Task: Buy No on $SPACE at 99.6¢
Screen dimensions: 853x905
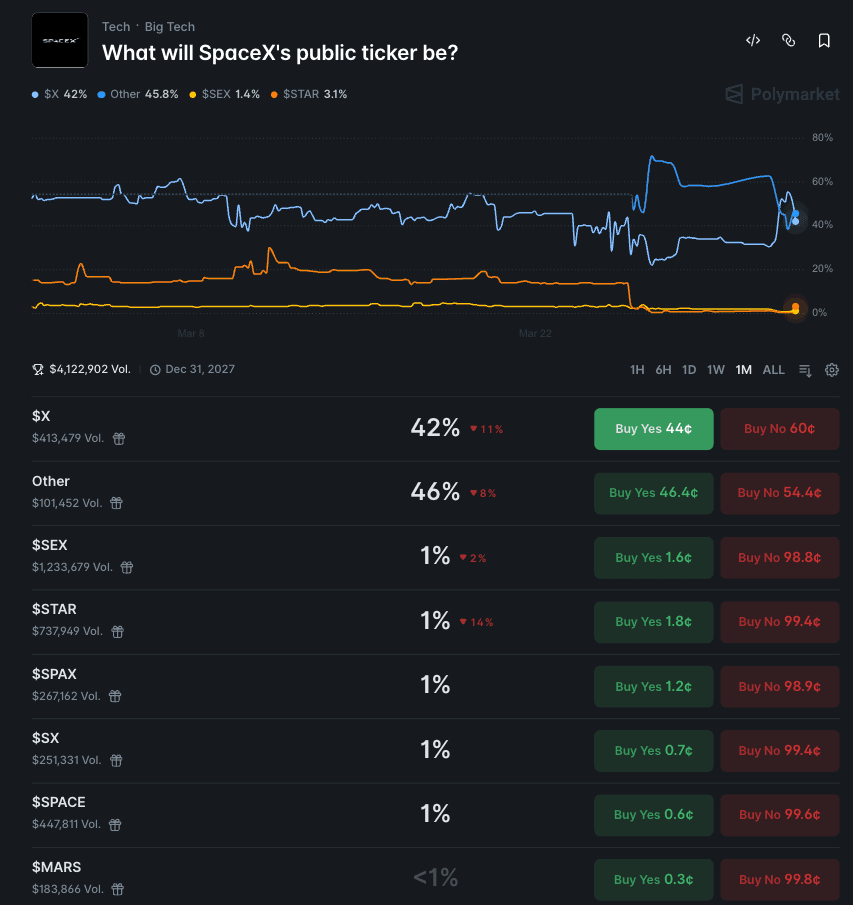Action: [x=779, y=815]
